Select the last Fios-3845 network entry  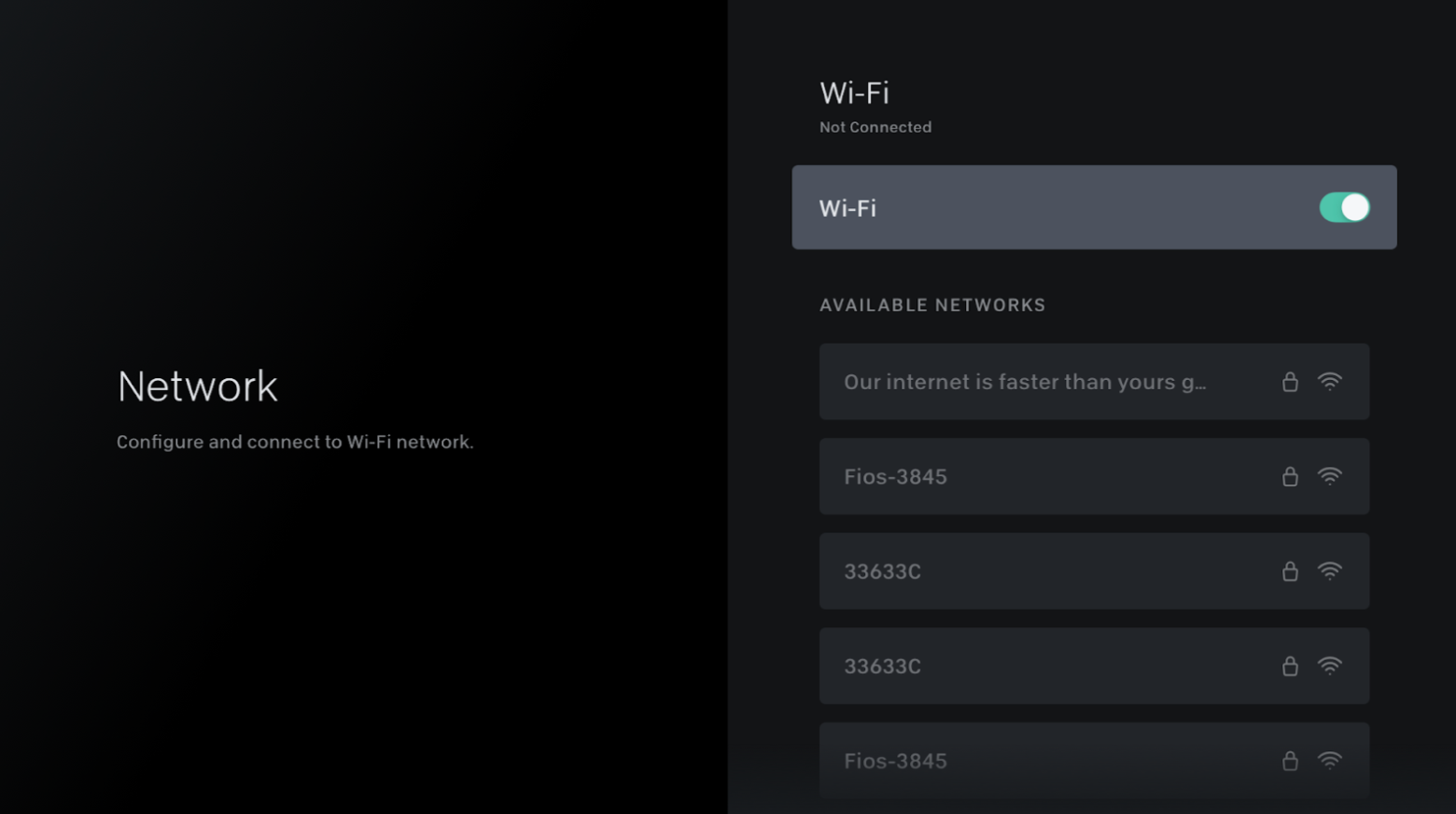pos(896,761)
